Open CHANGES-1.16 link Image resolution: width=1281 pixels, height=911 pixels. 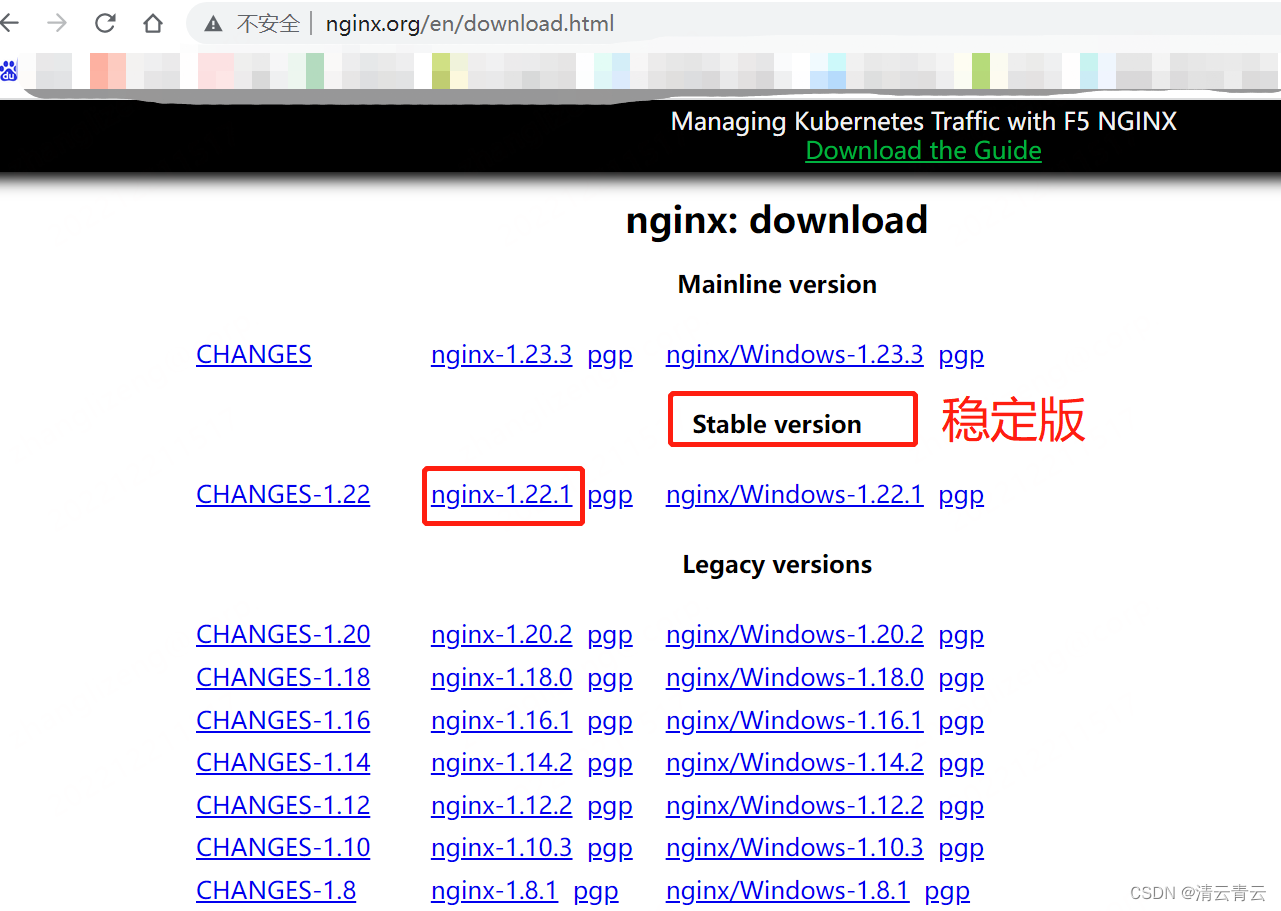click(283, 721)
